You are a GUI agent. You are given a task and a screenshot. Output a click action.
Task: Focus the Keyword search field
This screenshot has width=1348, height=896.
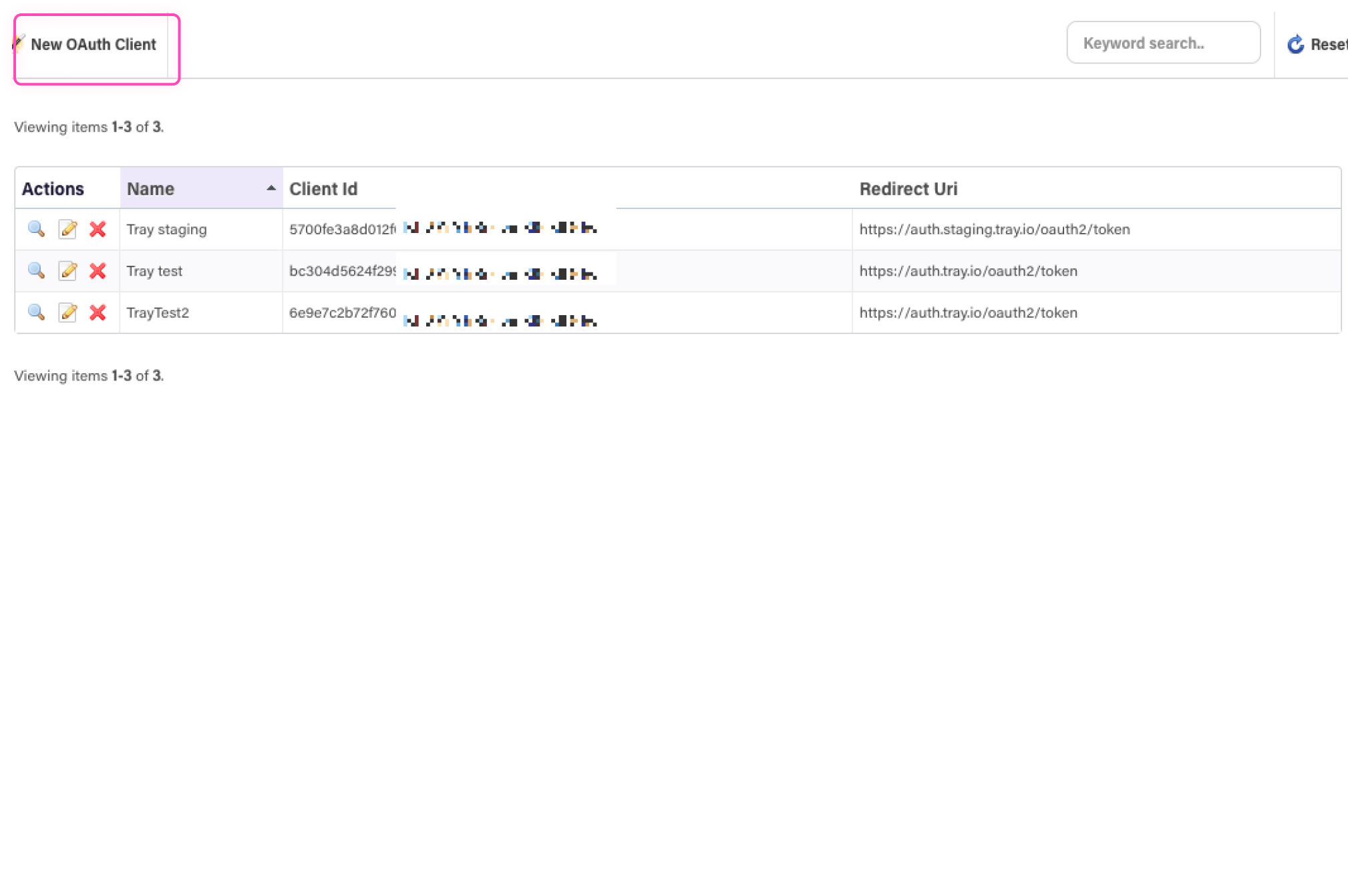1163,43
